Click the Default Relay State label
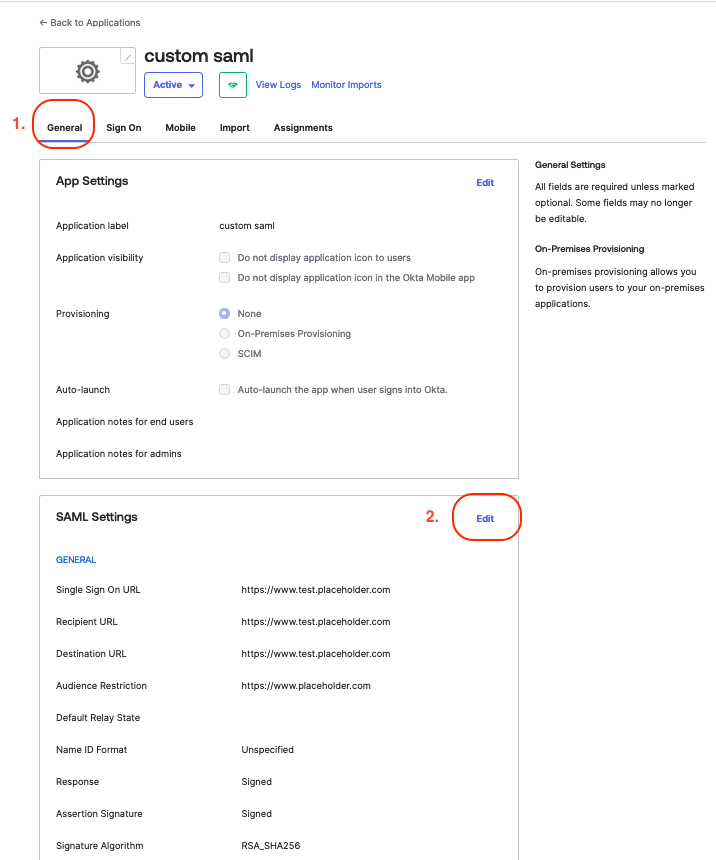Image resolution: width=716 pixels, height=860 pixels. coord(98,718)
